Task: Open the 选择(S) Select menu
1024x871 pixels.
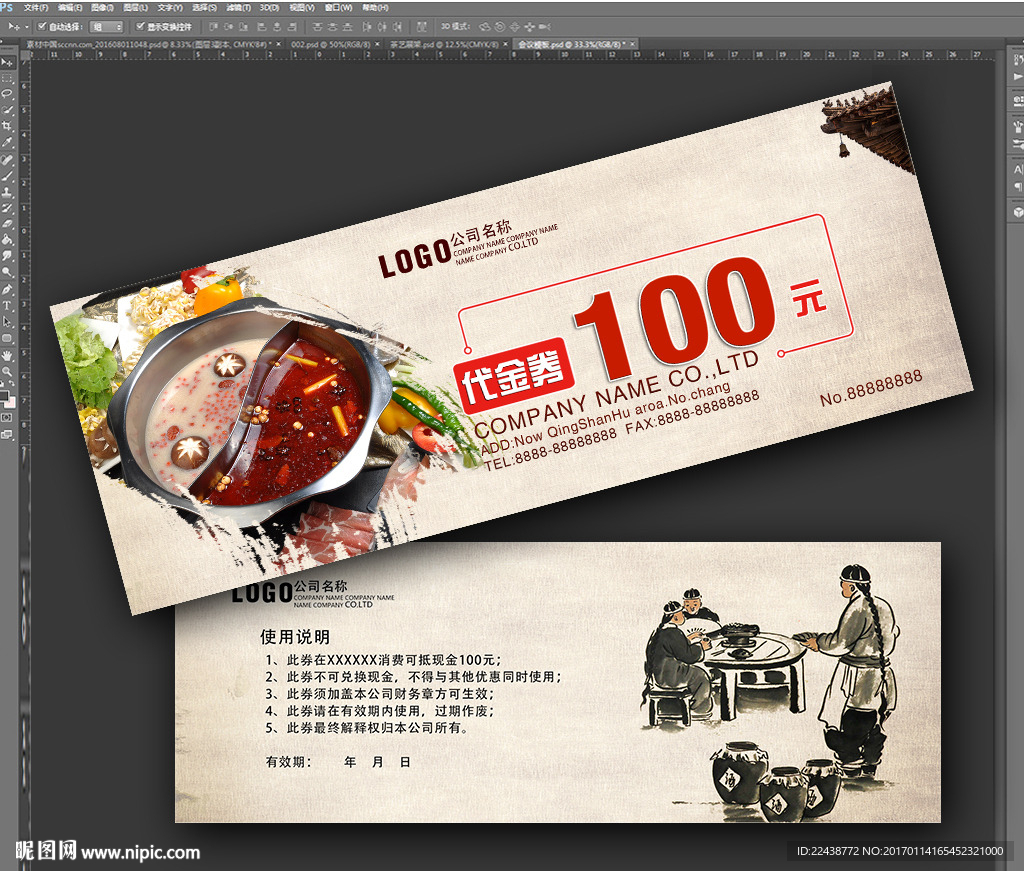Action: tap(204, 7)
